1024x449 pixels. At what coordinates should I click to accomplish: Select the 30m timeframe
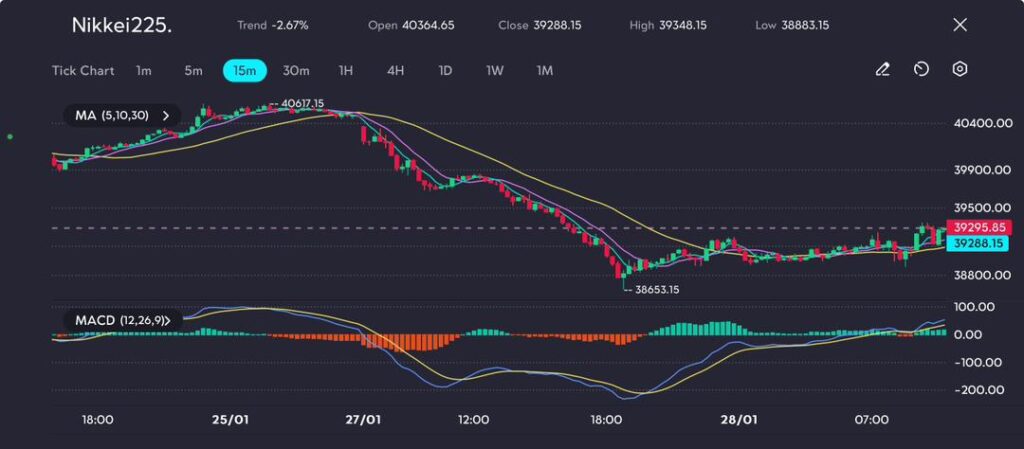296,70
